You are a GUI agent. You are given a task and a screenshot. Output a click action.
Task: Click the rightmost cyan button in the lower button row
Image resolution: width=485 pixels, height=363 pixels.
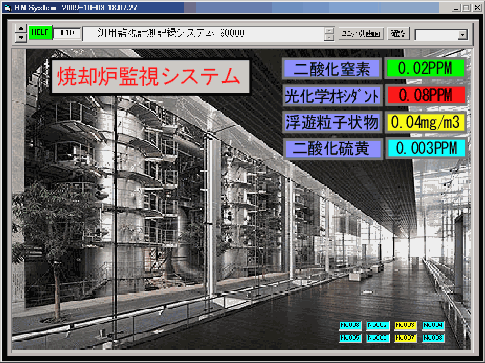click(x=433, y=338)
